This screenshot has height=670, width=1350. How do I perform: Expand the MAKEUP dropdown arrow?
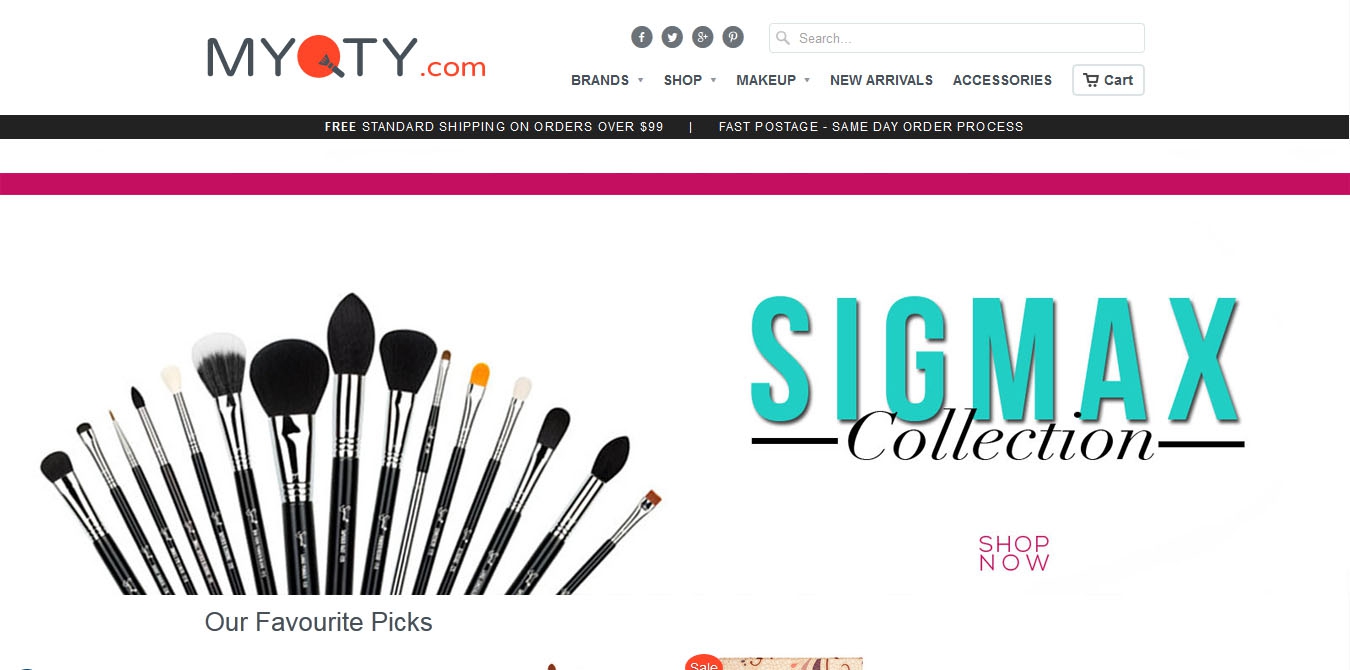click(807, 80)
